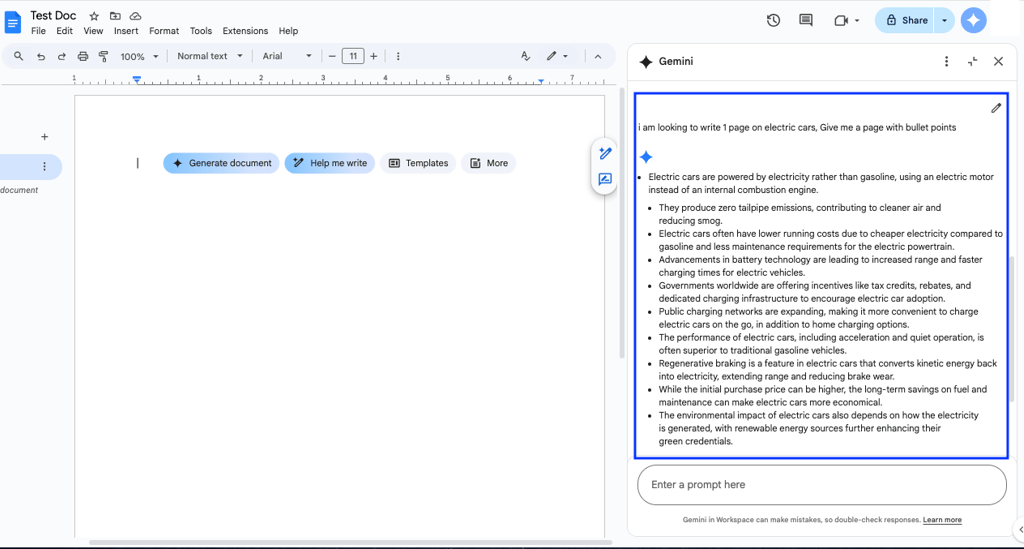1024x549 pixels.
Task: Check cloud save status icon
Action: pos(135,16)
